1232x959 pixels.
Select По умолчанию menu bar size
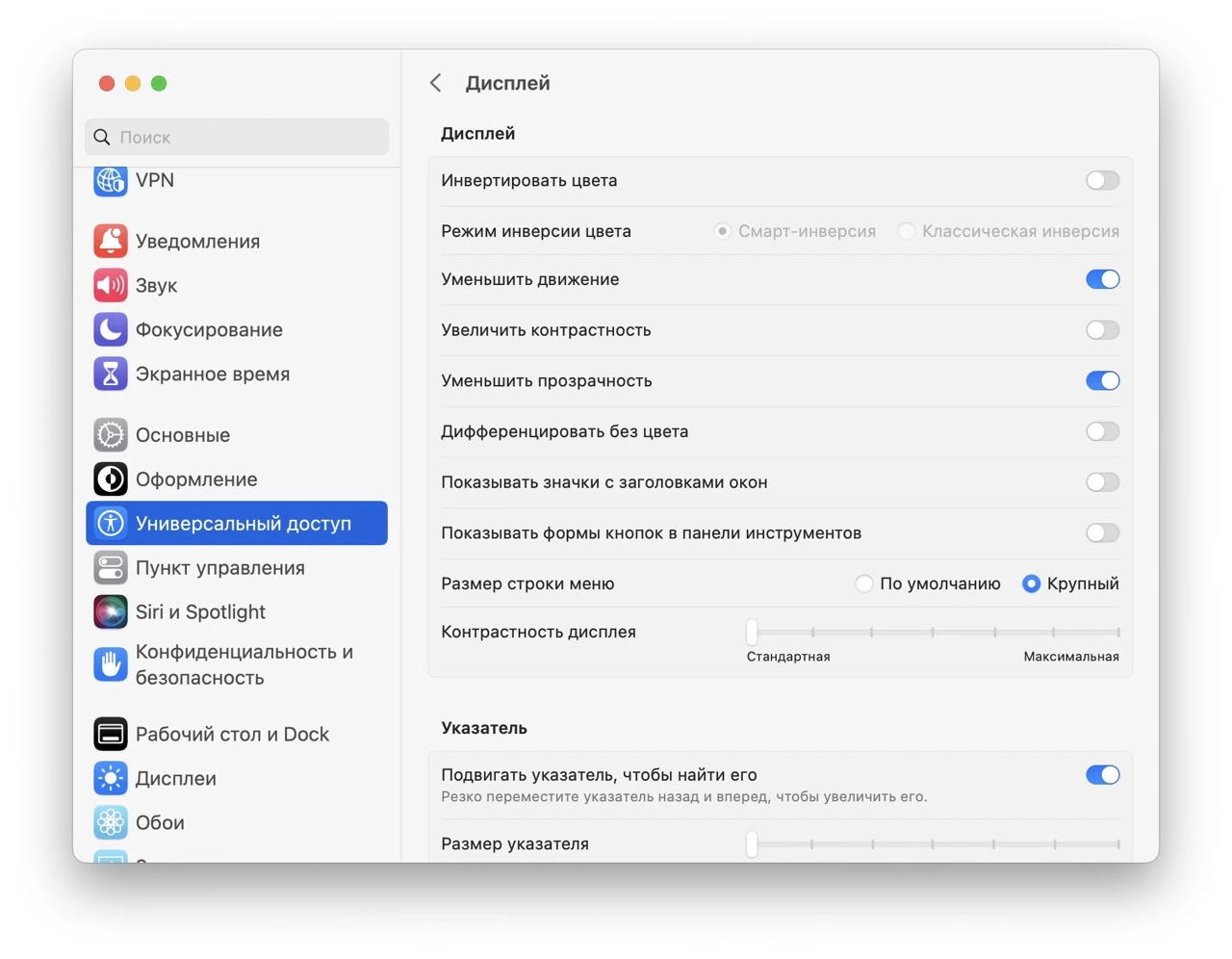click(863, 583)
